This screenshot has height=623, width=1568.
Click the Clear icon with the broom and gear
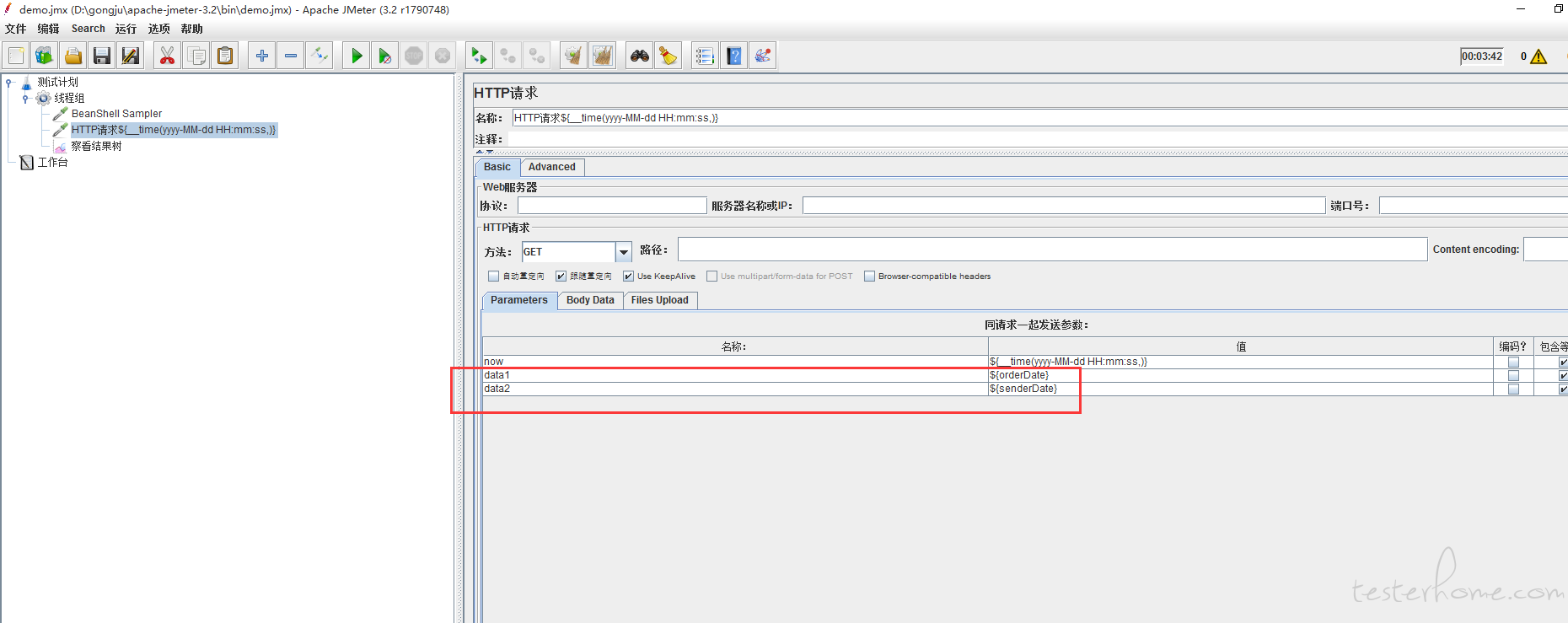pos(573,56)
